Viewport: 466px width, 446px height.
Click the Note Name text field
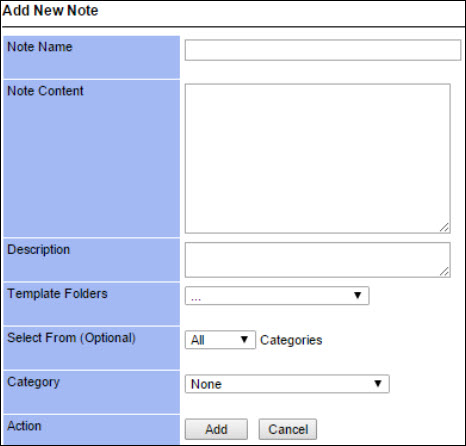pos(323,50)
